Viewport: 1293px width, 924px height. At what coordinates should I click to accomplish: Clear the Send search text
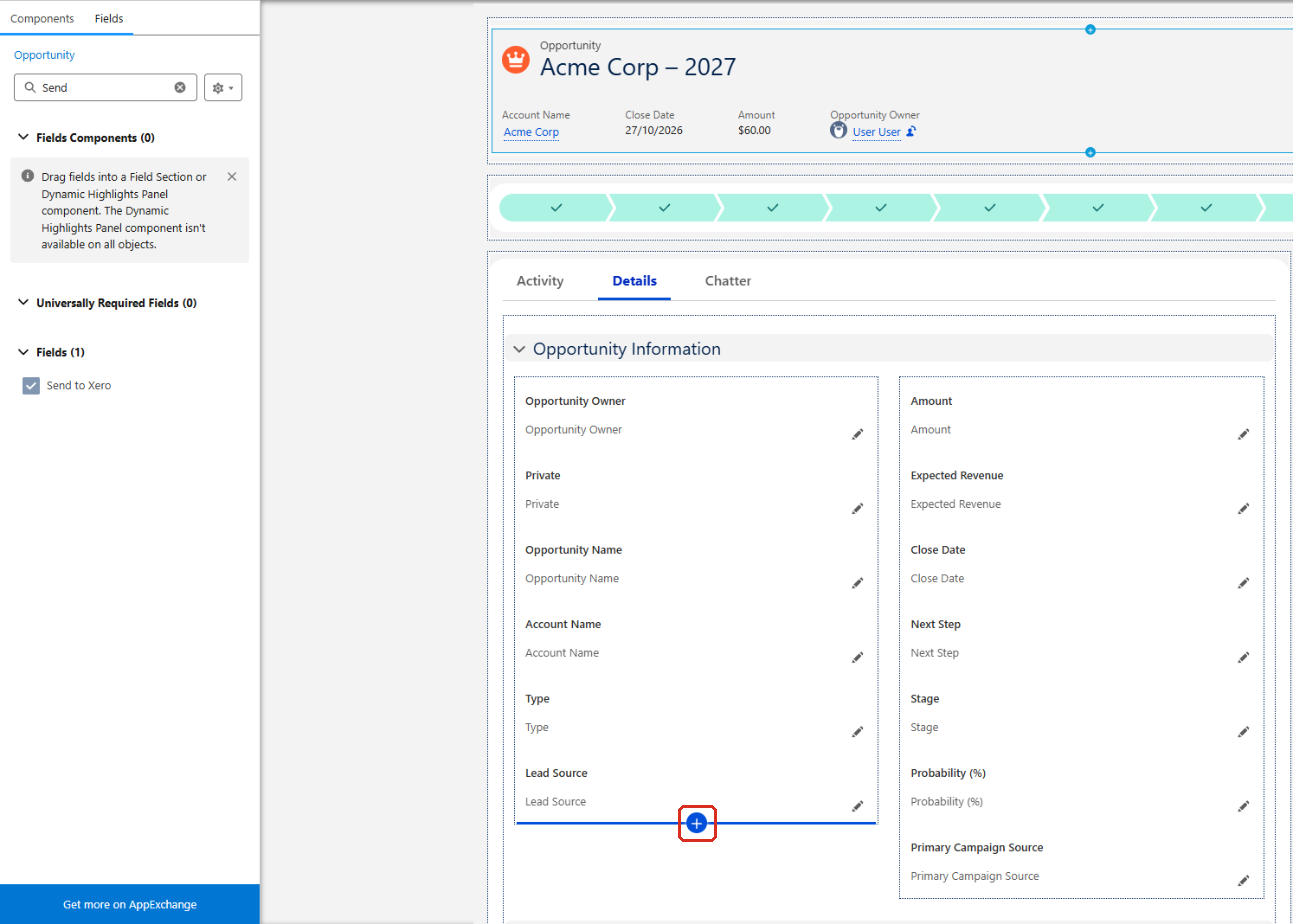[180, 88]
